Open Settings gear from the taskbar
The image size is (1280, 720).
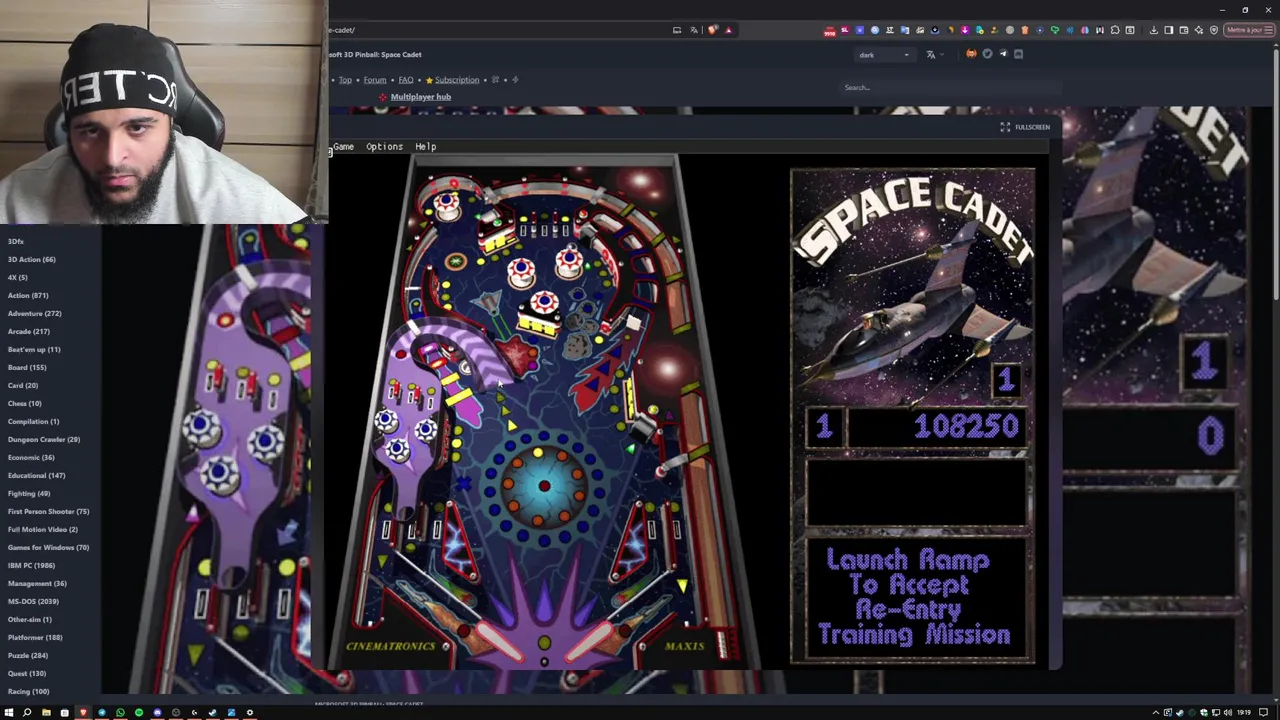point(250,713)
